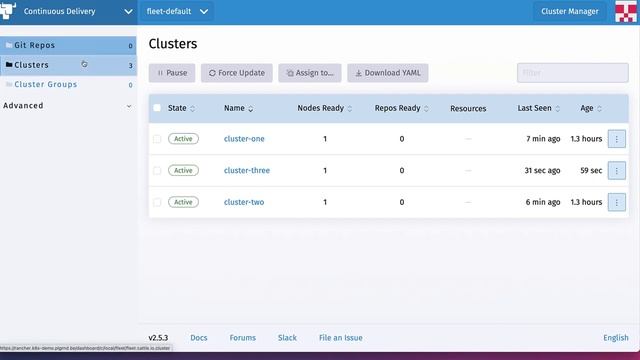640x360 pixels.
Task: Click the Active badge for cluster-one
Action: pyautogui.click(x=183, y=139)
